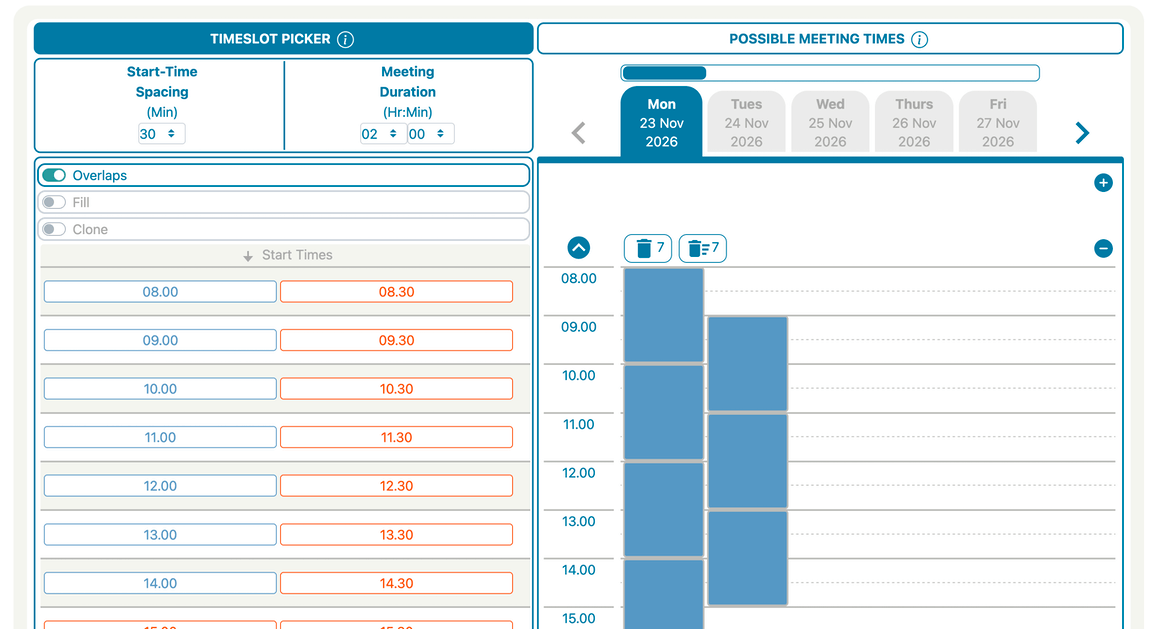Image resolution: width=1150 pixels, height=629 pixels.
Task: Switch to Fri 27 Nov 2026 tab
Action: 998,122
